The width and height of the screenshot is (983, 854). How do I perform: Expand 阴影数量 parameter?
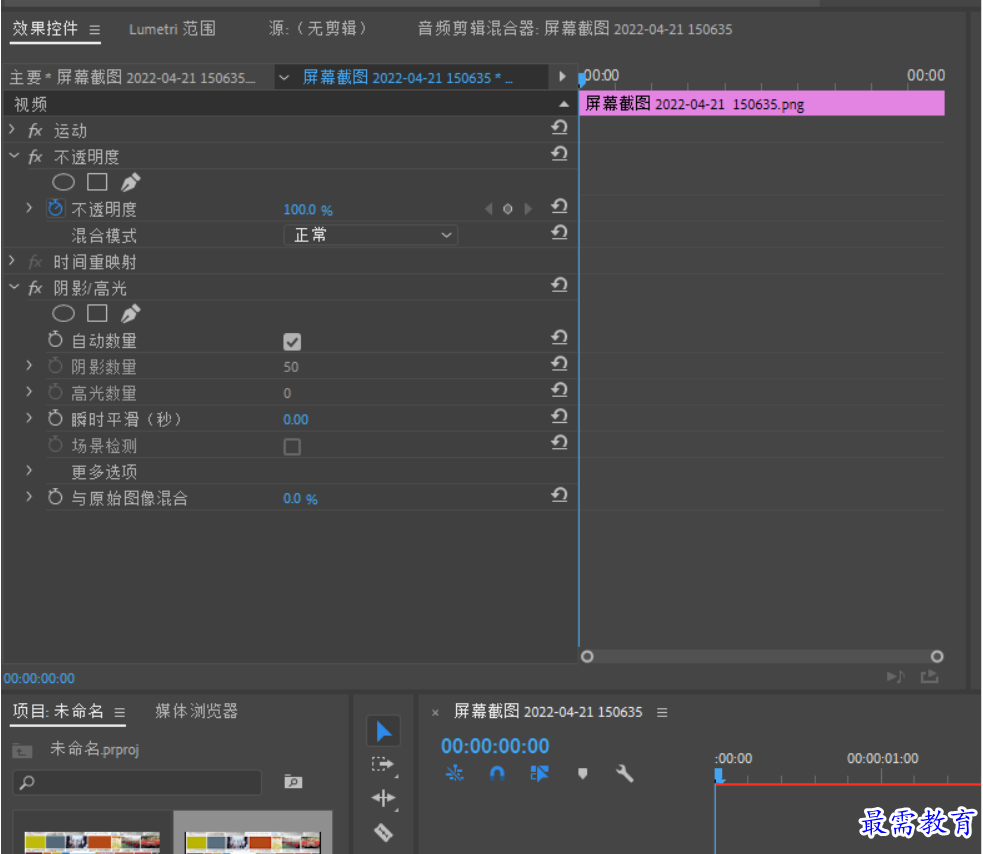coord(29,365)
